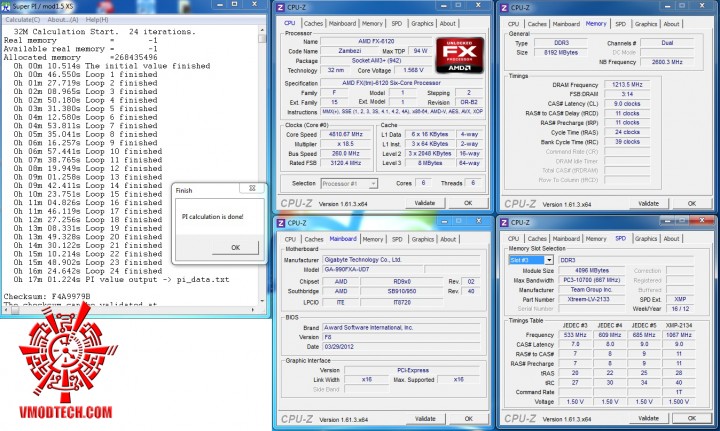
Task: Go to Caches tab in the CPU-Z Memory Slot Selection window
Action: click(x=537, y=239)
